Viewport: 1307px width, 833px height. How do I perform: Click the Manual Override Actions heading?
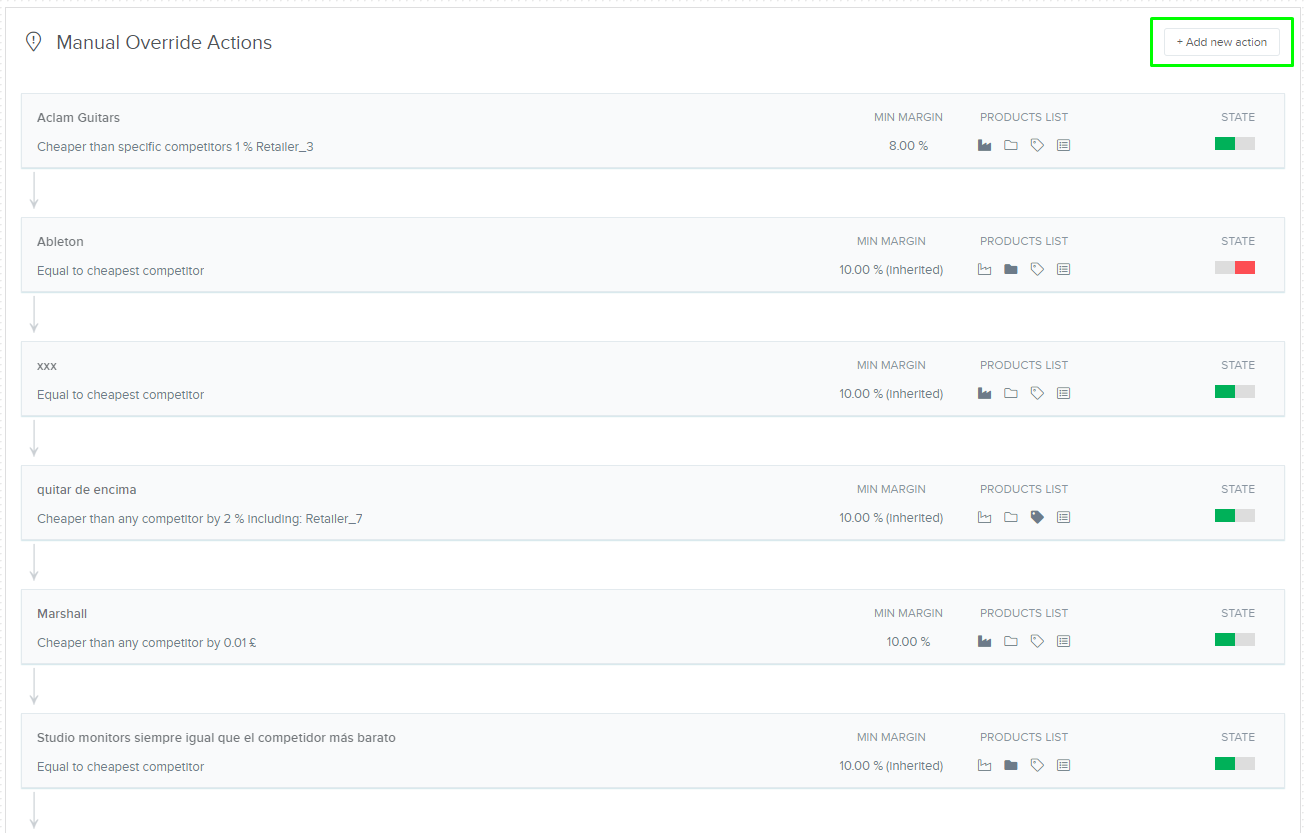164,42
